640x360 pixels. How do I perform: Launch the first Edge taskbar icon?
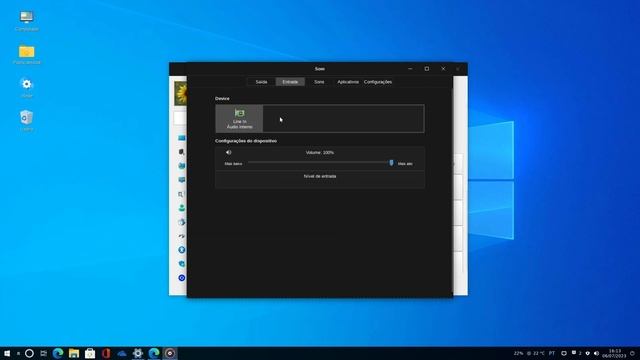[58, 353]
